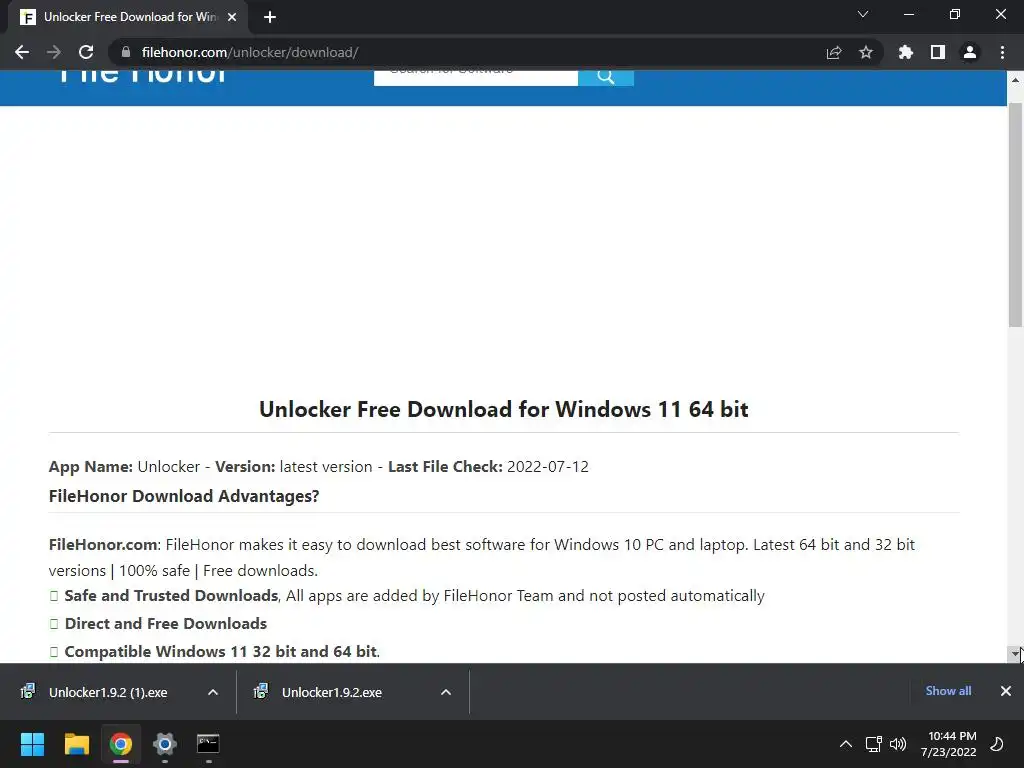The image size is (1024, 768).
Task: Click the heading Unlocker Free Download for Windows 11
Action: [x=504, y=409]
